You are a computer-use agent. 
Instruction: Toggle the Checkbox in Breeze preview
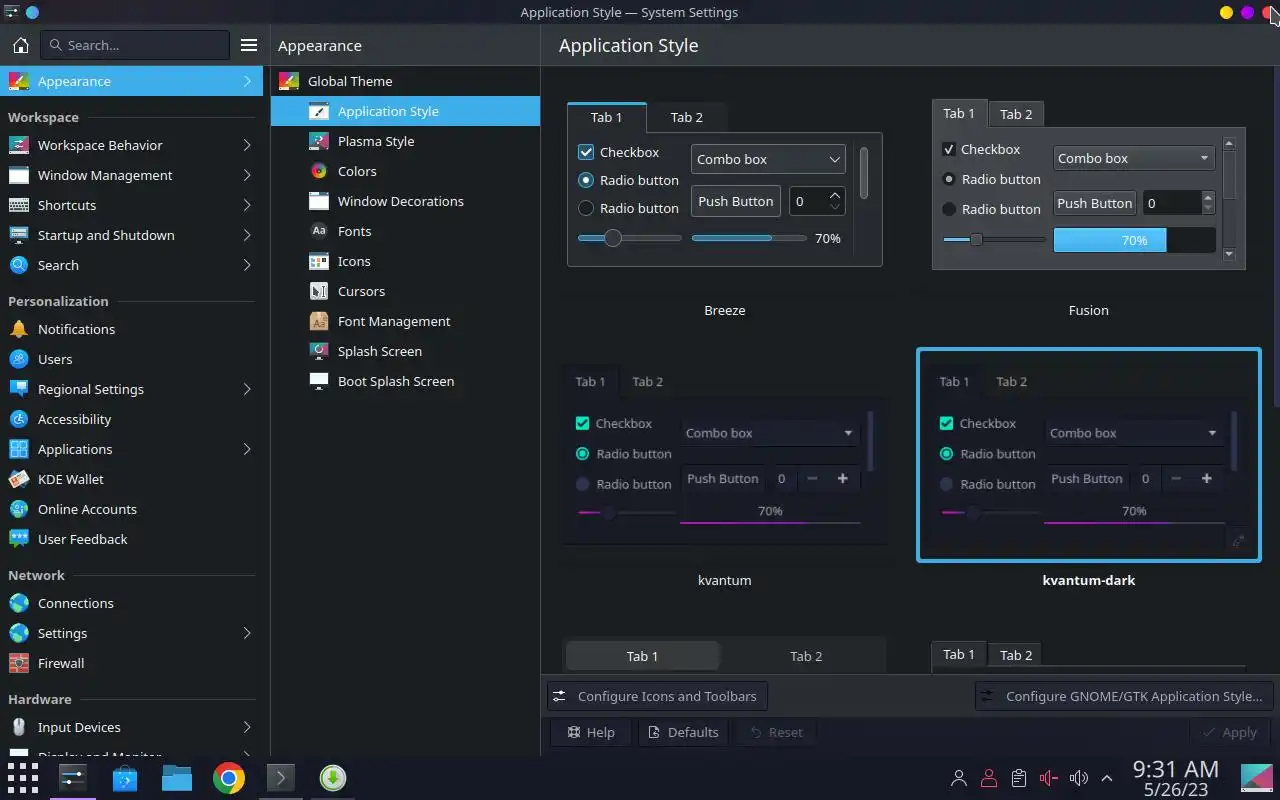point(586,152)
